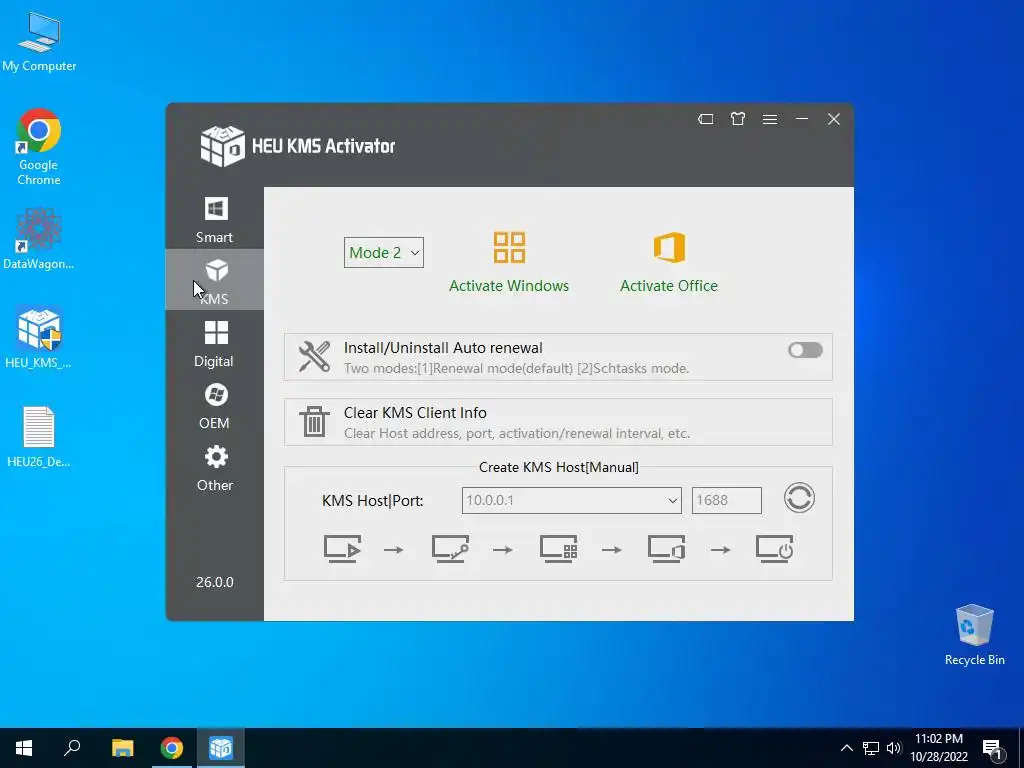
Task: Open My Computer desktop icon
Action: (x=39, y=42)
